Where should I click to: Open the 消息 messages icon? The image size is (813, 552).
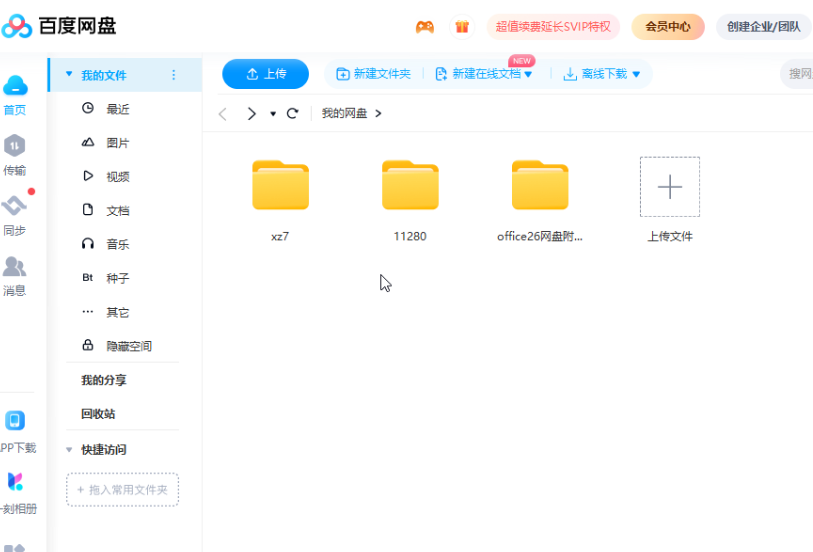point(15,276)
